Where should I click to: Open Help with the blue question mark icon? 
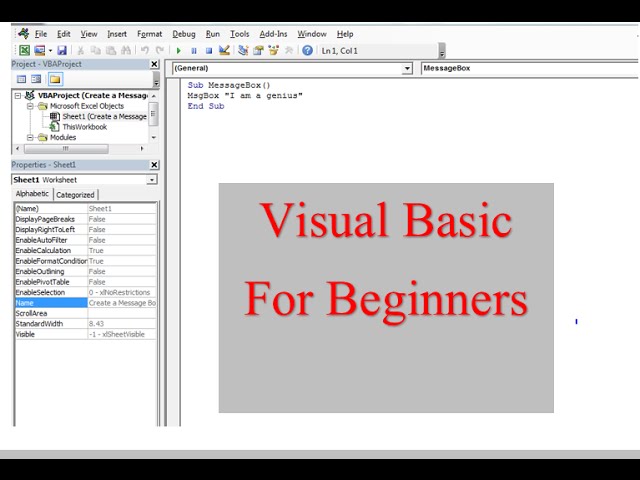click(307, 50)
